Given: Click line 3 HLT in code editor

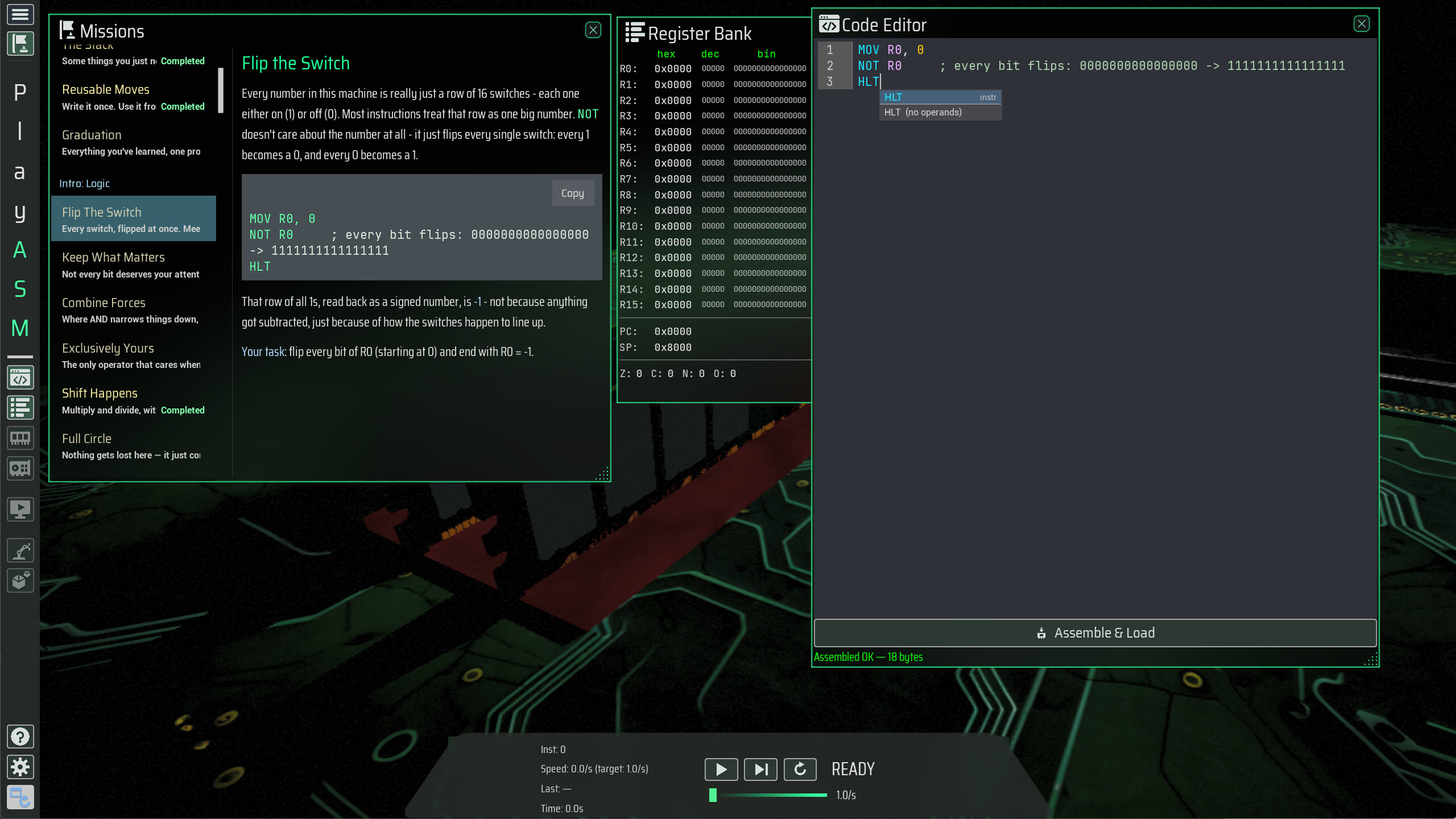Looking at the screenshot, I should coord(868,82).
